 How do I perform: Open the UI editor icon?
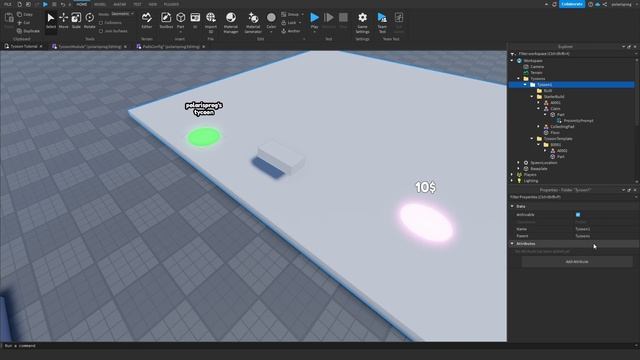pyautogui.click(x=195, y=18)
